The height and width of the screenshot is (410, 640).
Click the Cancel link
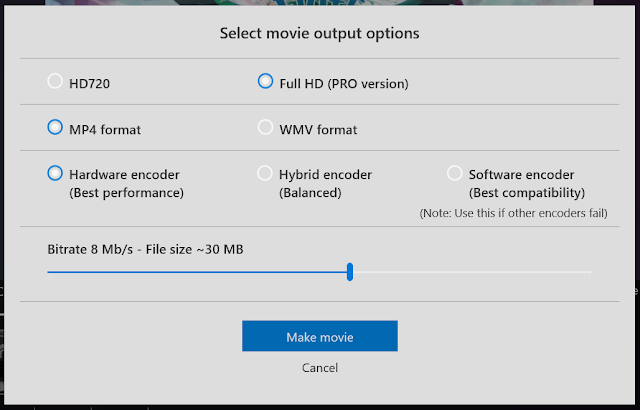320,368
